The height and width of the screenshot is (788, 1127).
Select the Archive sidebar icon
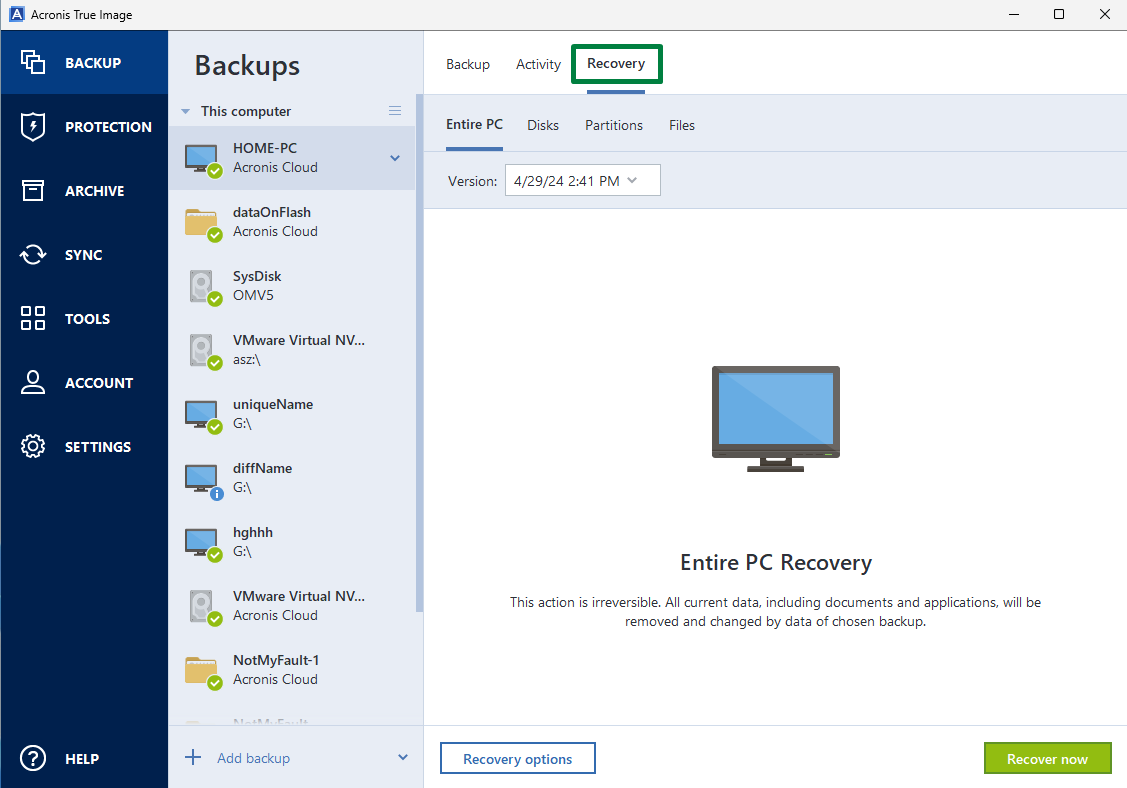[32, 190]
